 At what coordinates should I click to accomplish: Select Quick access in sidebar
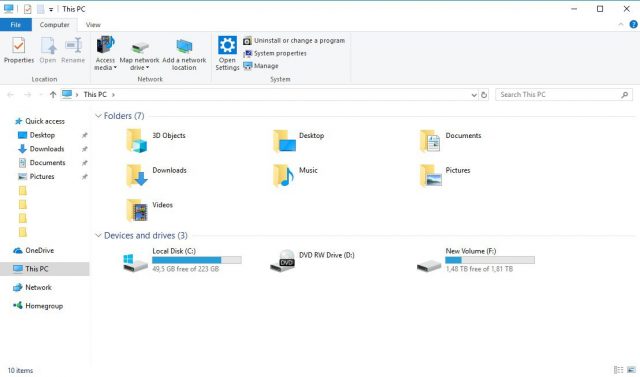(x=40, y=121)
